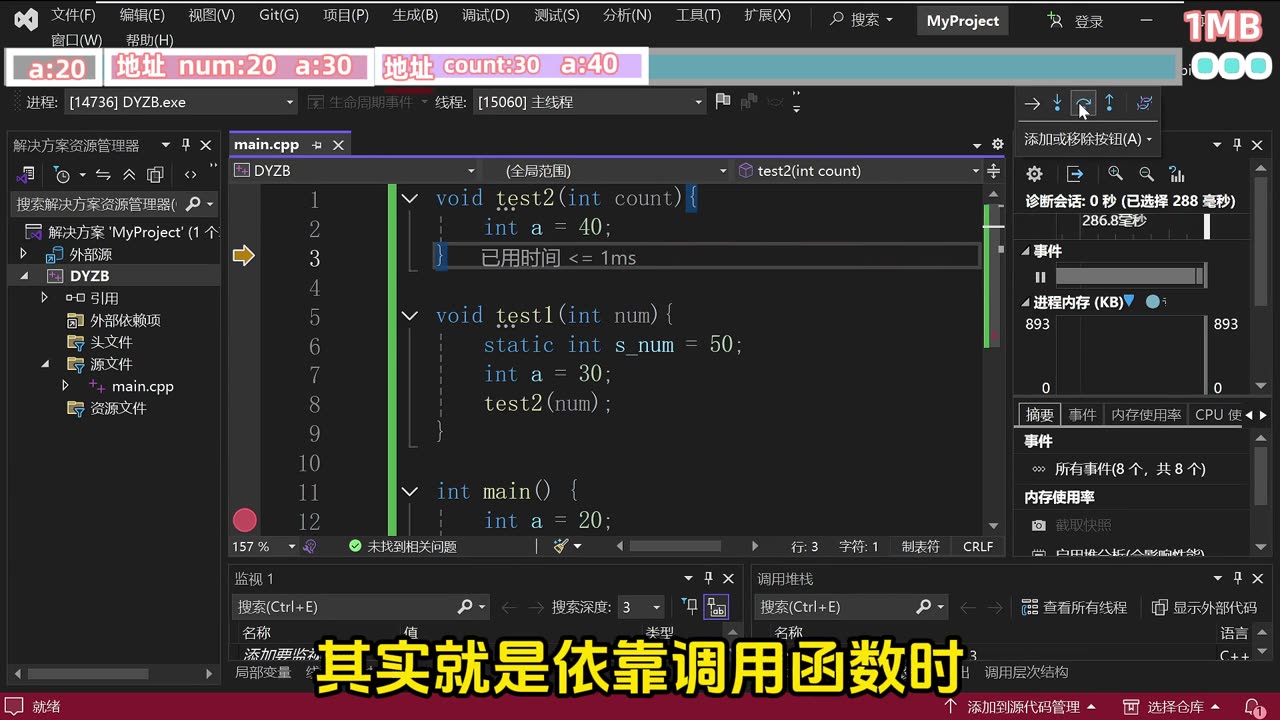Collapse the 源文件 folder node
1280x720 pixels.
click(44, 364)
